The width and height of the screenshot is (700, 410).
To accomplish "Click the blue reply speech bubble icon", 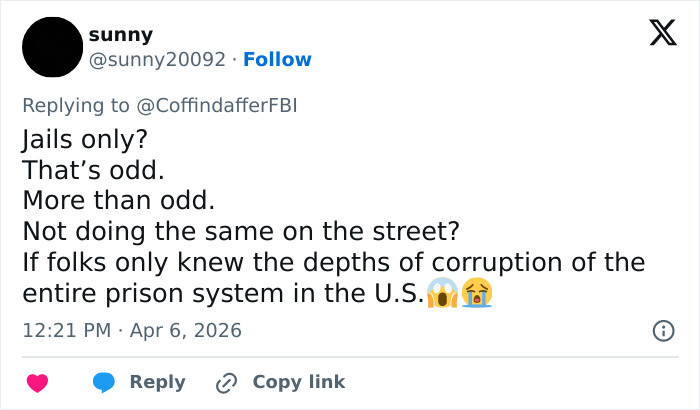I will click(104, 382).
